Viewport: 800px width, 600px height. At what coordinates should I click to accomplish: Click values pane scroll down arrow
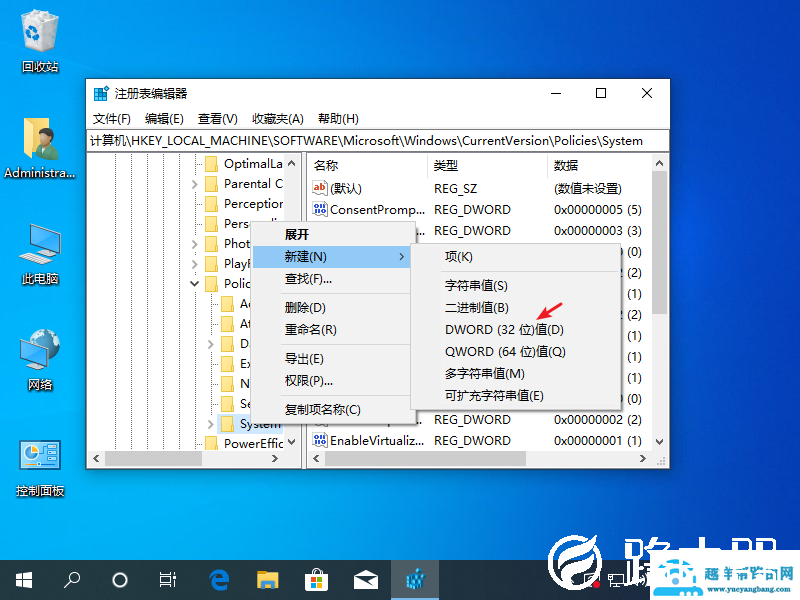(659, 442)
